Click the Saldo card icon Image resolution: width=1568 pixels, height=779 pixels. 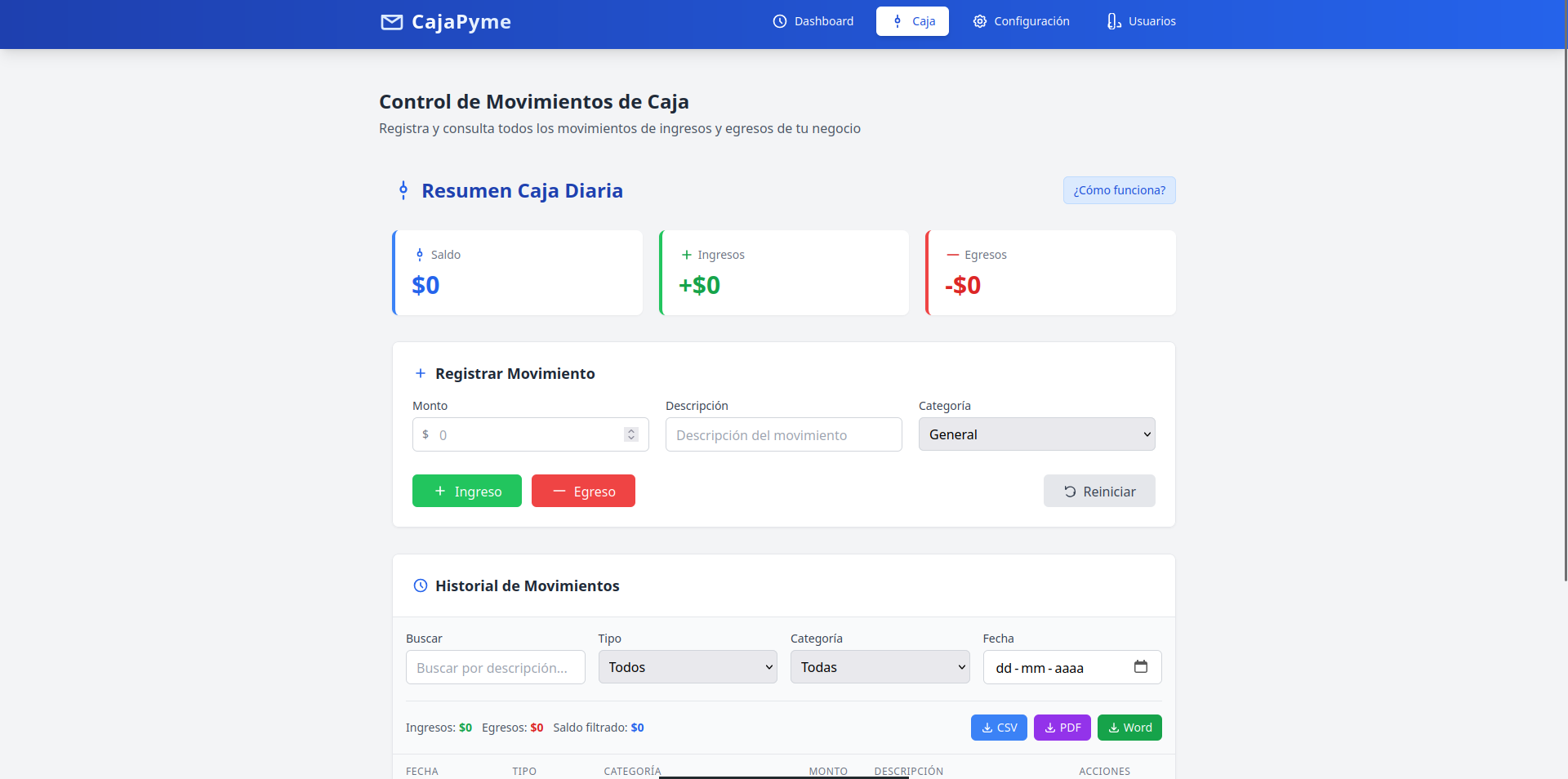point(420,255)
